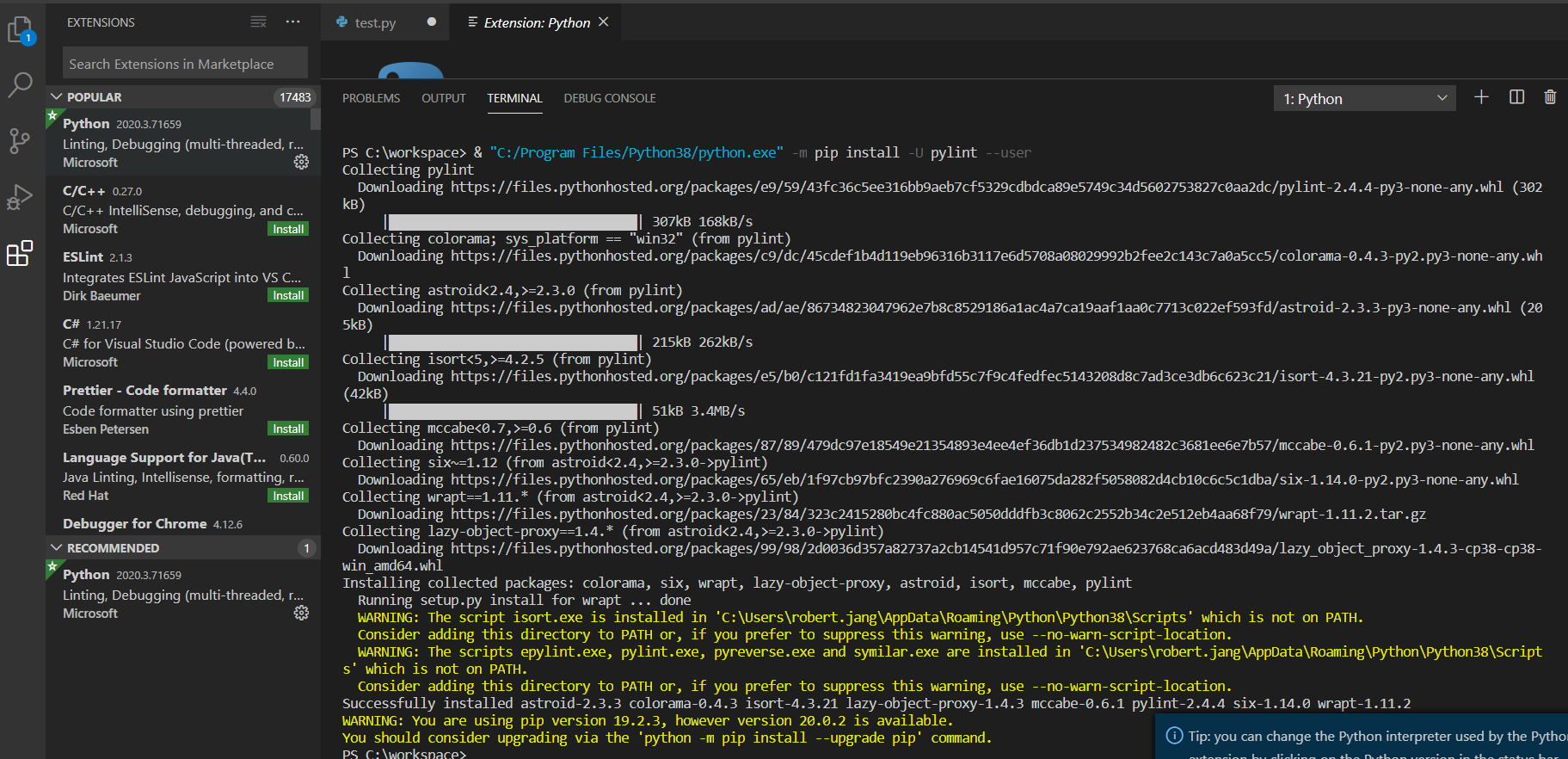The height and width of the screenshot is (759, 1568).
Task: Open the Explorer view in activity bar
Action: (x=20, y=31)
